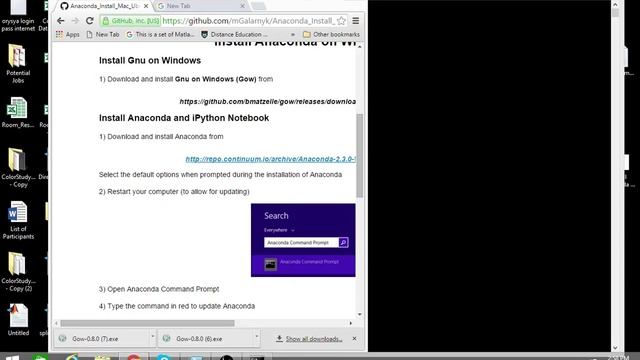
Task: Select the Potential Jobs desktop folder
Action: (x=18, y=64)
